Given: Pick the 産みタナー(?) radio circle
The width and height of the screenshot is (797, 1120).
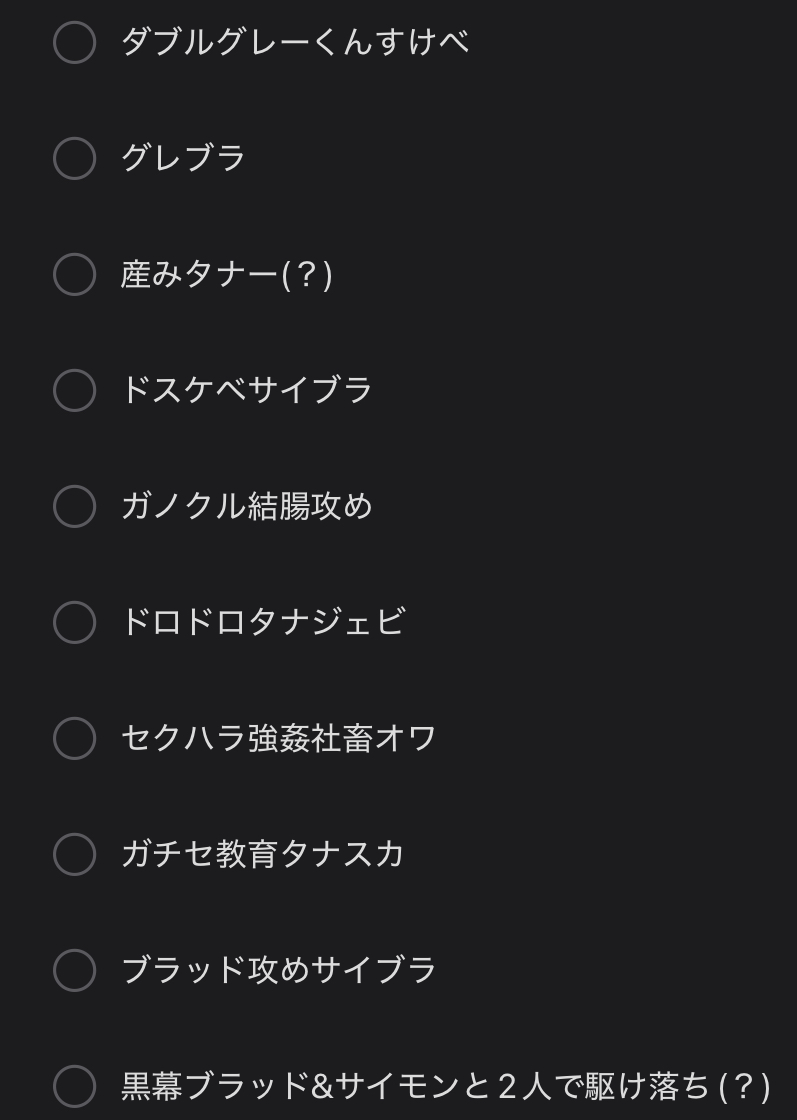Looking at the screenshot, I should click(74, 274).
